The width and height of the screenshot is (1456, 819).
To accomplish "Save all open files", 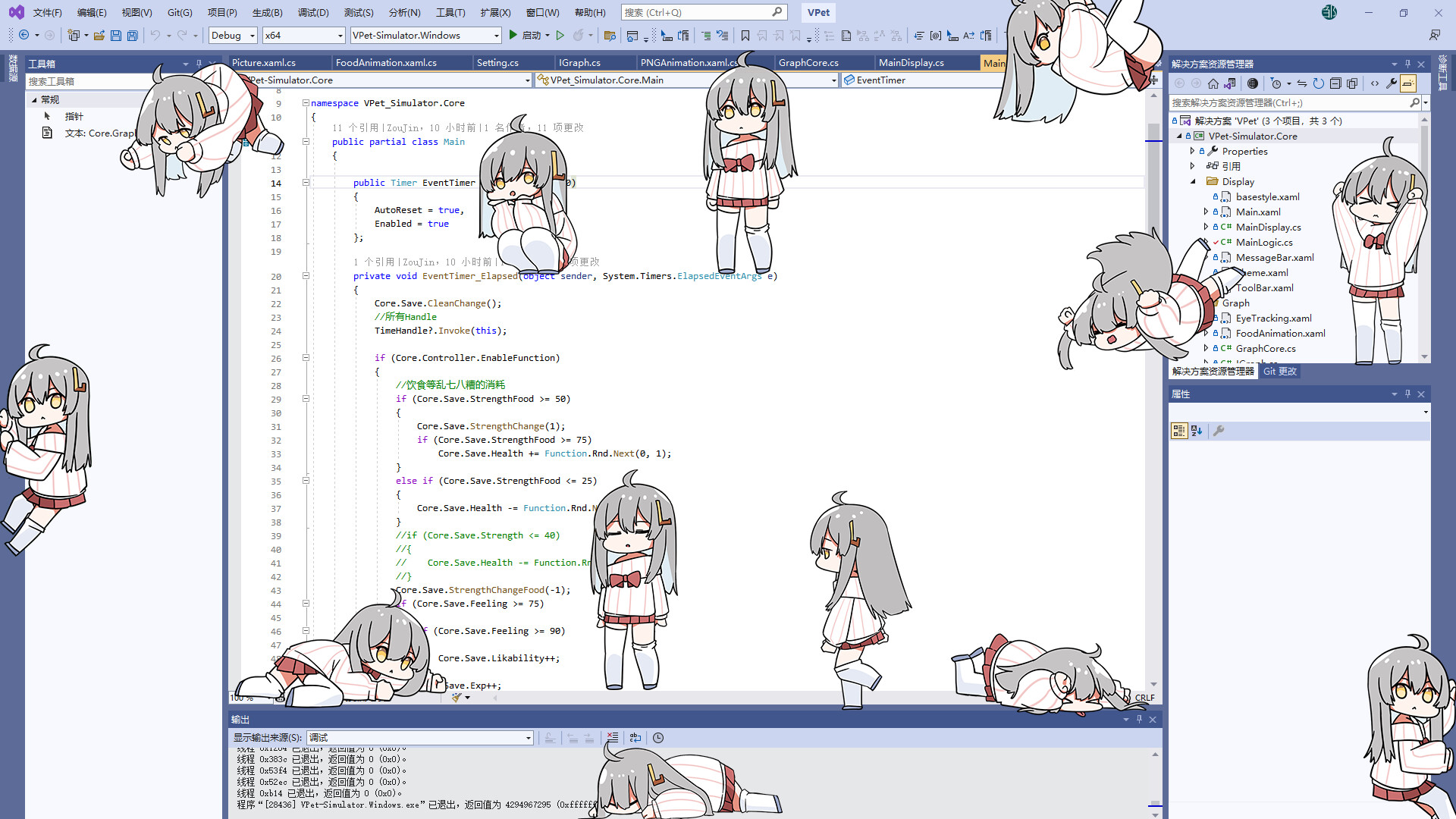I will point(132,35).
